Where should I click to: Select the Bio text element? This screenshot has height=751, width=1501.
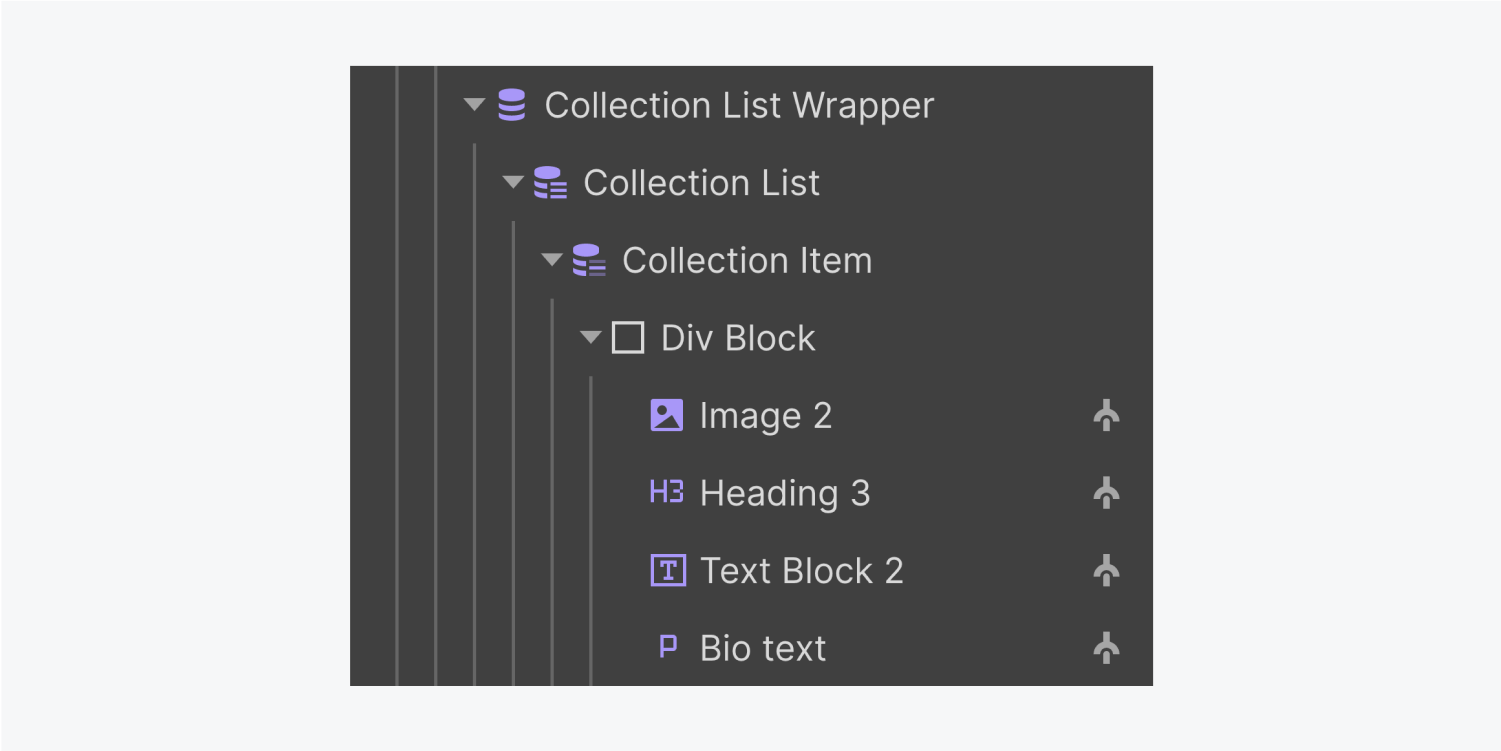tap(762, 647)
